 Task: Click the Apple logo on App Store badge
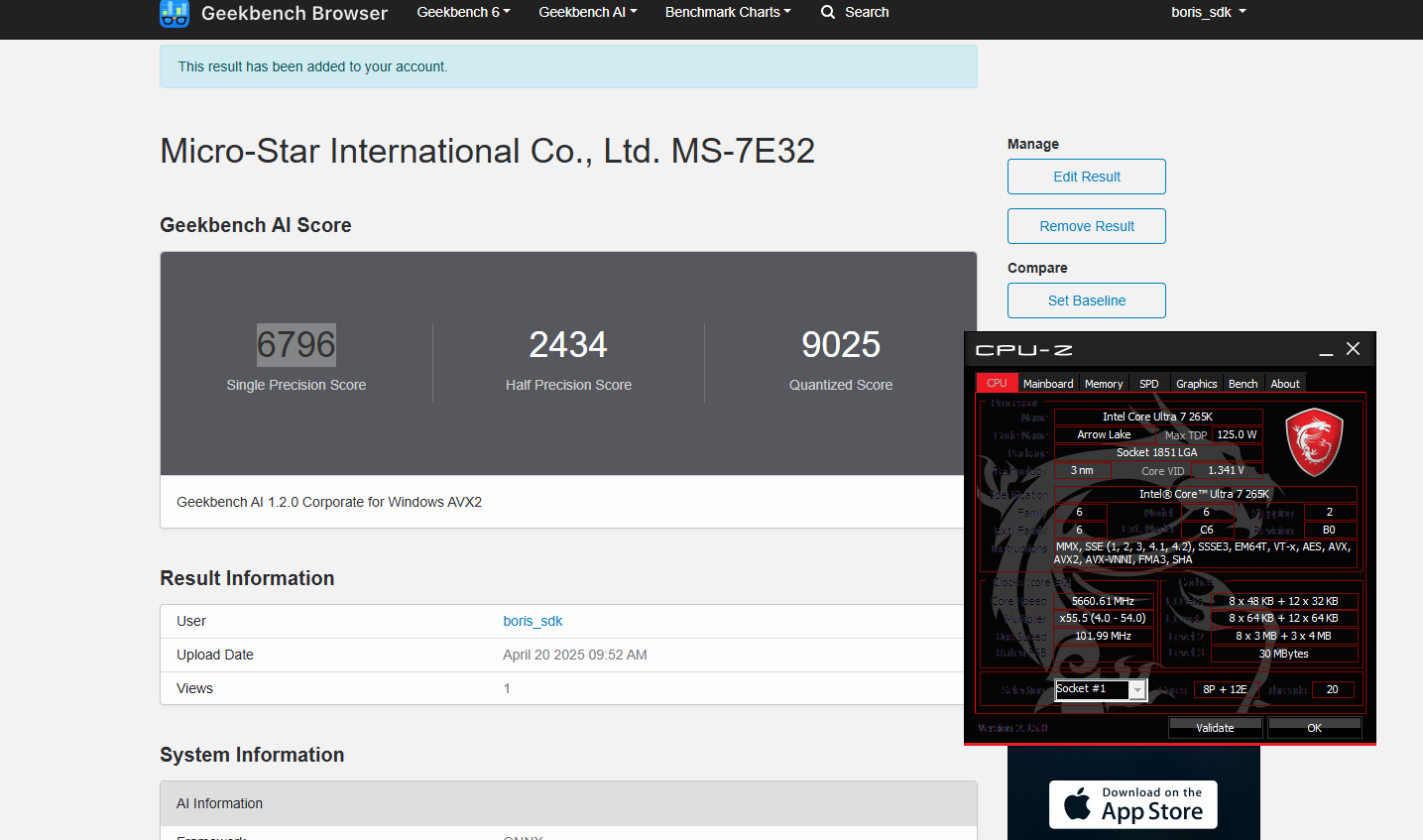(x=1077, y=803)
